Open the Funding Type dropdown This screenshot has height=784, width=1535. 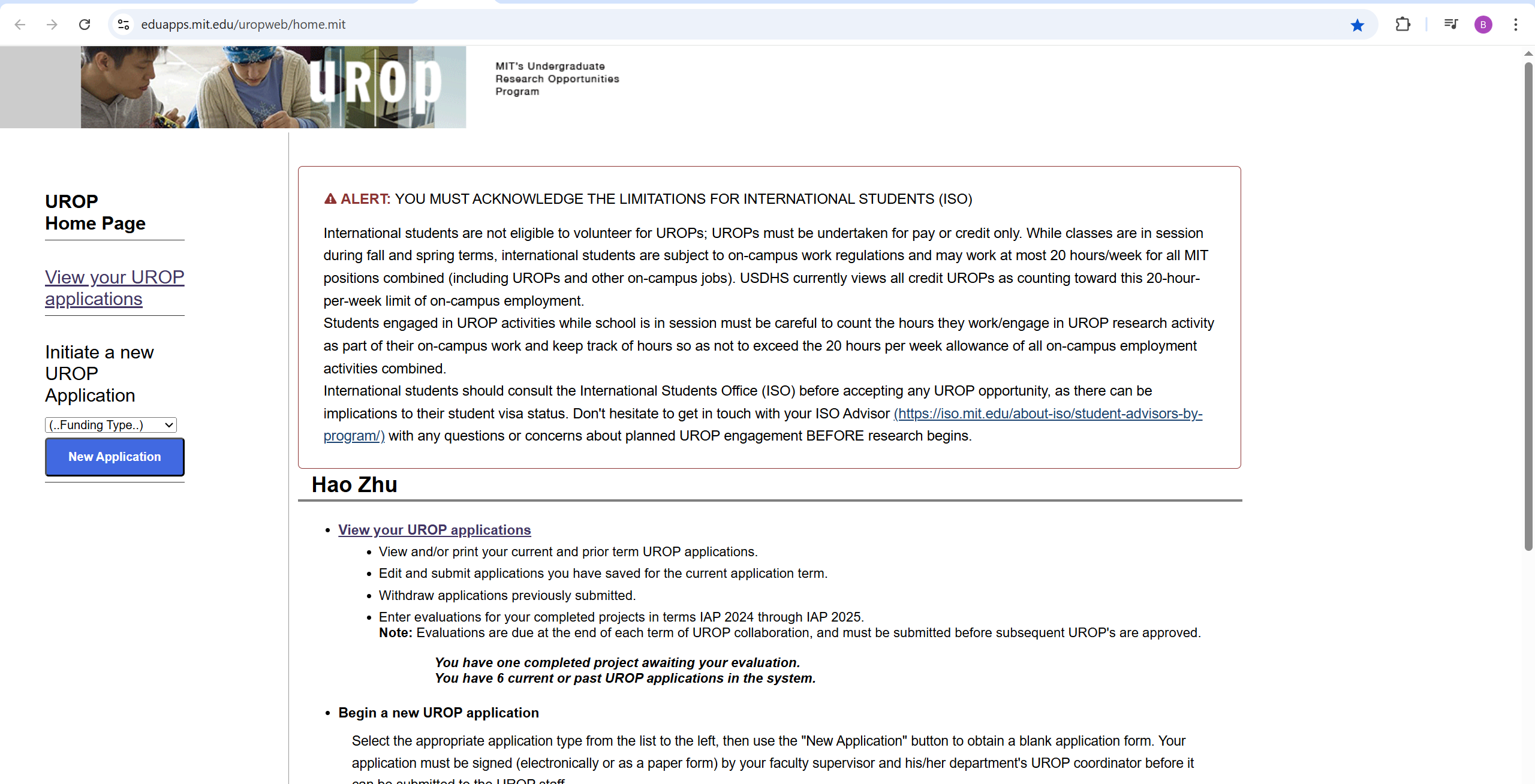(110, 424)
